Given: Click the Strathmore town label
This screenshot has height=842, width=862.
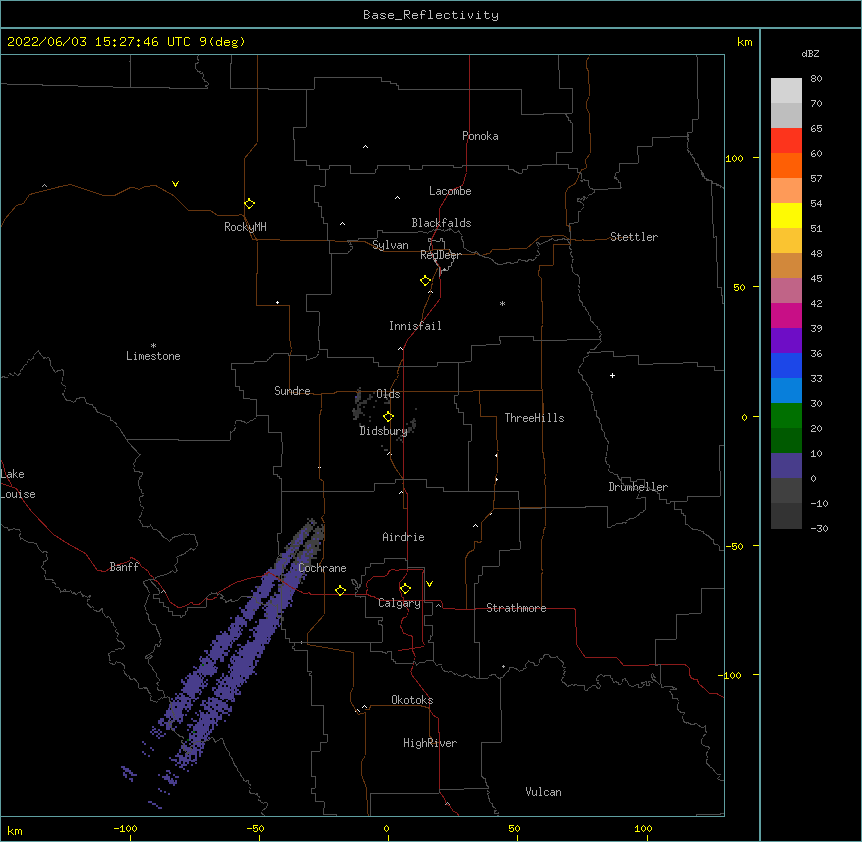Looking at the screenshot, I should pyautogui.click(x=516, y=608).
